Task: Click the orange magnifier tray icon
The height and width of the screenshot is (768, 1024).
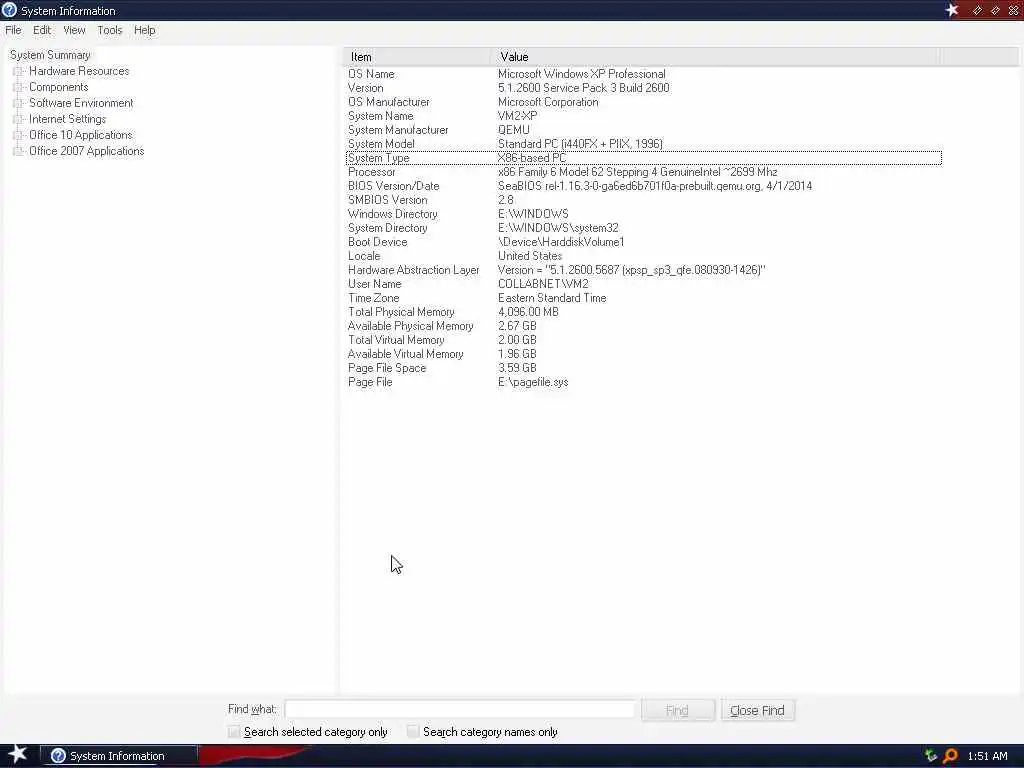Action: 950,756
